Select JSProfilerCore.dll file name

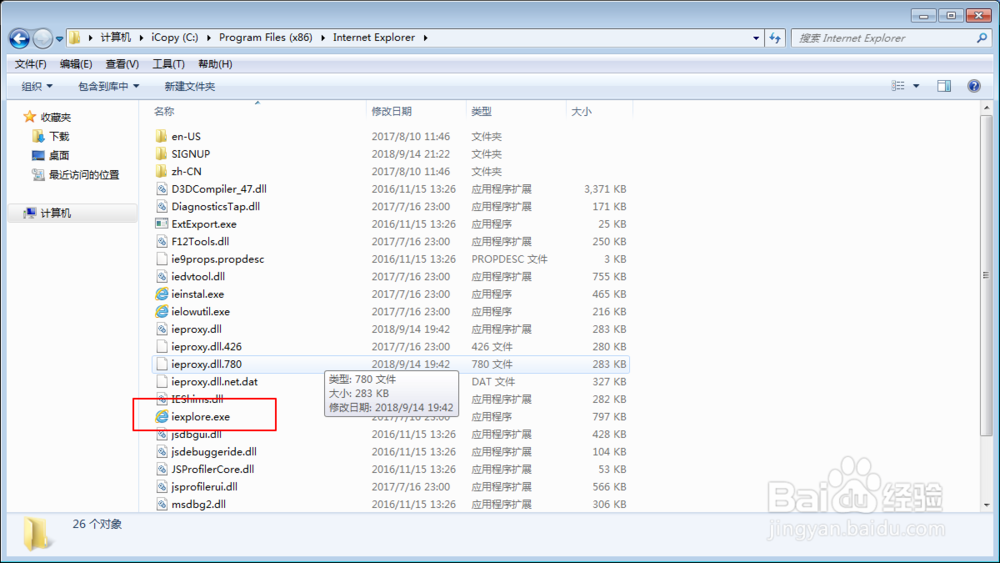212,469
